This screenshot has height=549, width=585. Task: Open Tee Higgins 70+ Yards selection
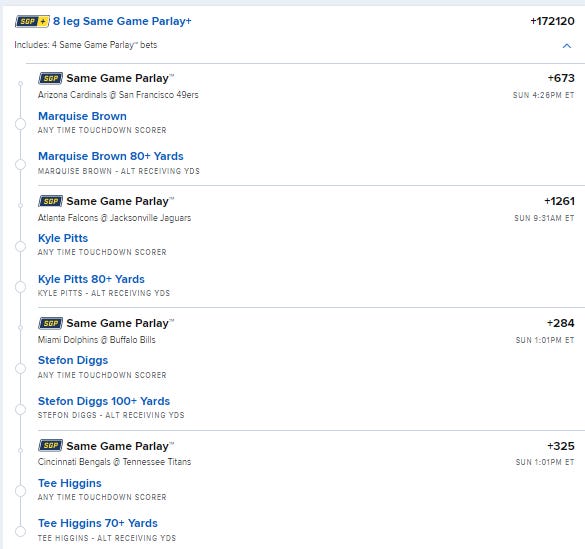[x=98, y=523]
